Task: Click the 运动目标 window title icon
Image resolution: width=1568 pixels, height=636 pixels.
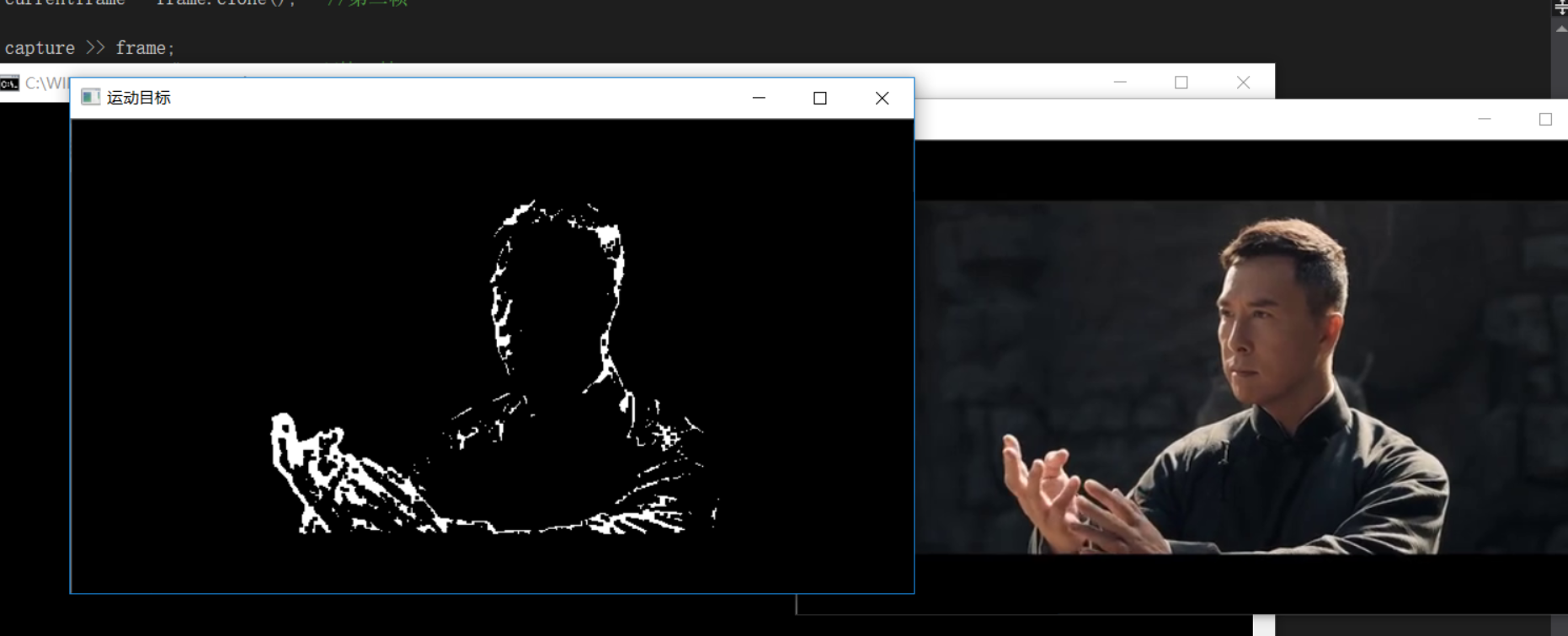Action: tap(90, 98)
